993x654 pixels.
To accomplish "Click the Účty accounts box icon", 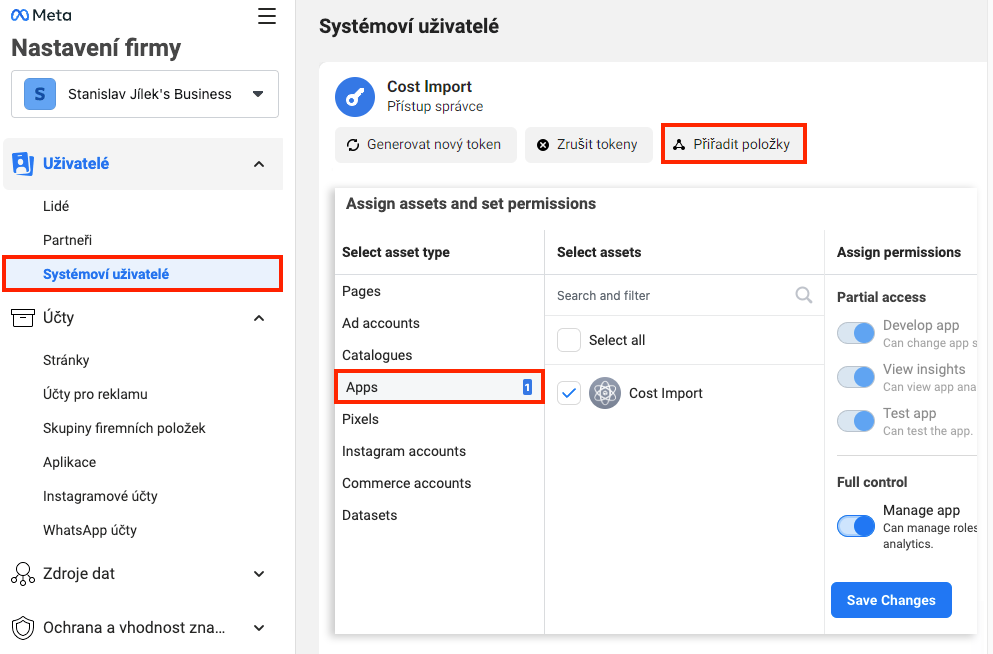I will click(x=22, y=318).
